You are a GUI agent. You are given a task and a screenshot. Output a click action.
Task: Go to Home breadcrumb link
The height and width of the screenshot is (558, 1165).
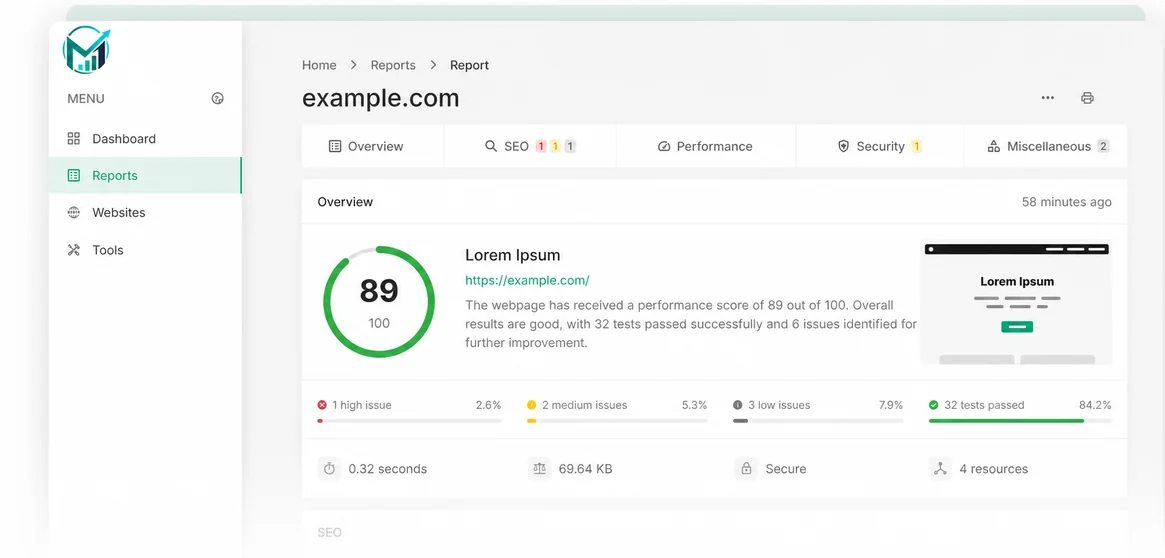click(319, 65)
